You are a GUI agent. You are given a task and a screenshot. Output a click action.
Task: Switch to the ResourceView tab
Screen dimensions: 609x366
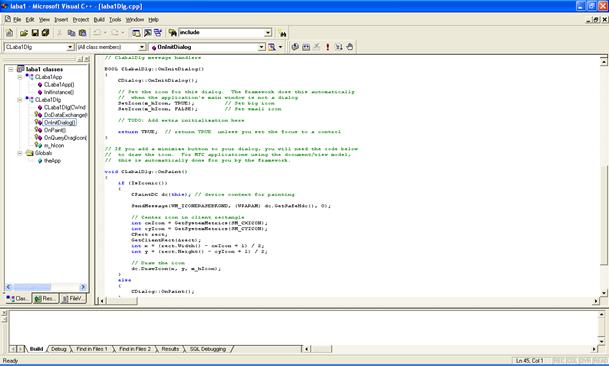coord(45,298)
